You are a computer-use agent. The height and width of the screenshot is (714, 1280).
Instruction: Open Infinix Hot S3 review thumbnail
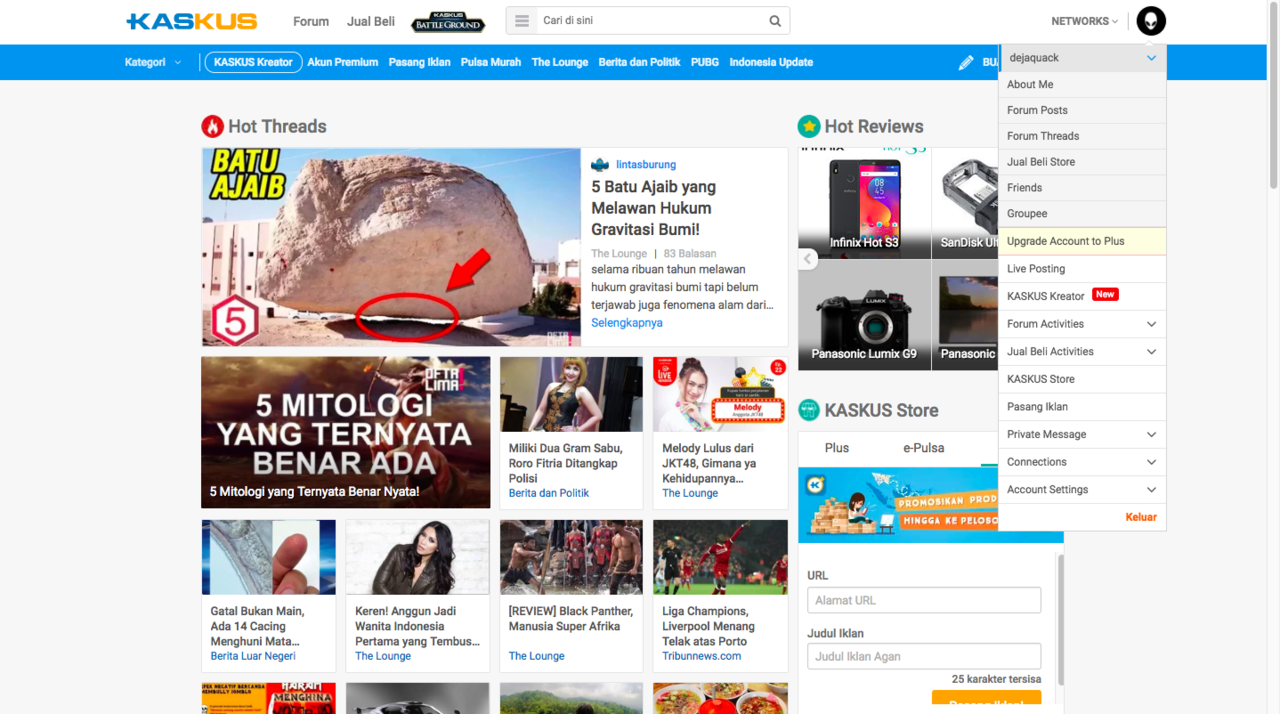coord(864,203)
